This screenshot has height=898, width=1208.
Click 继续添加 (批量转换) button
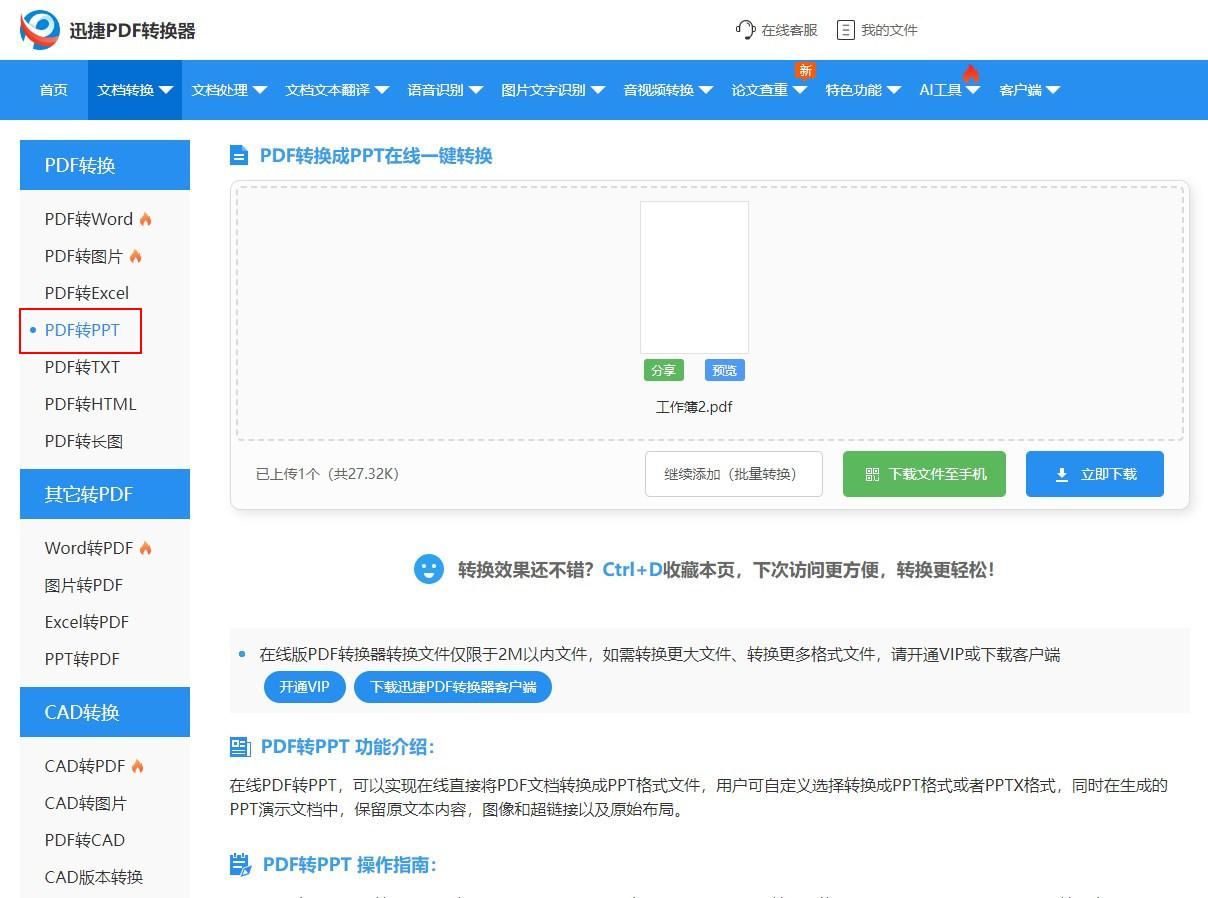tap(734, 474)
